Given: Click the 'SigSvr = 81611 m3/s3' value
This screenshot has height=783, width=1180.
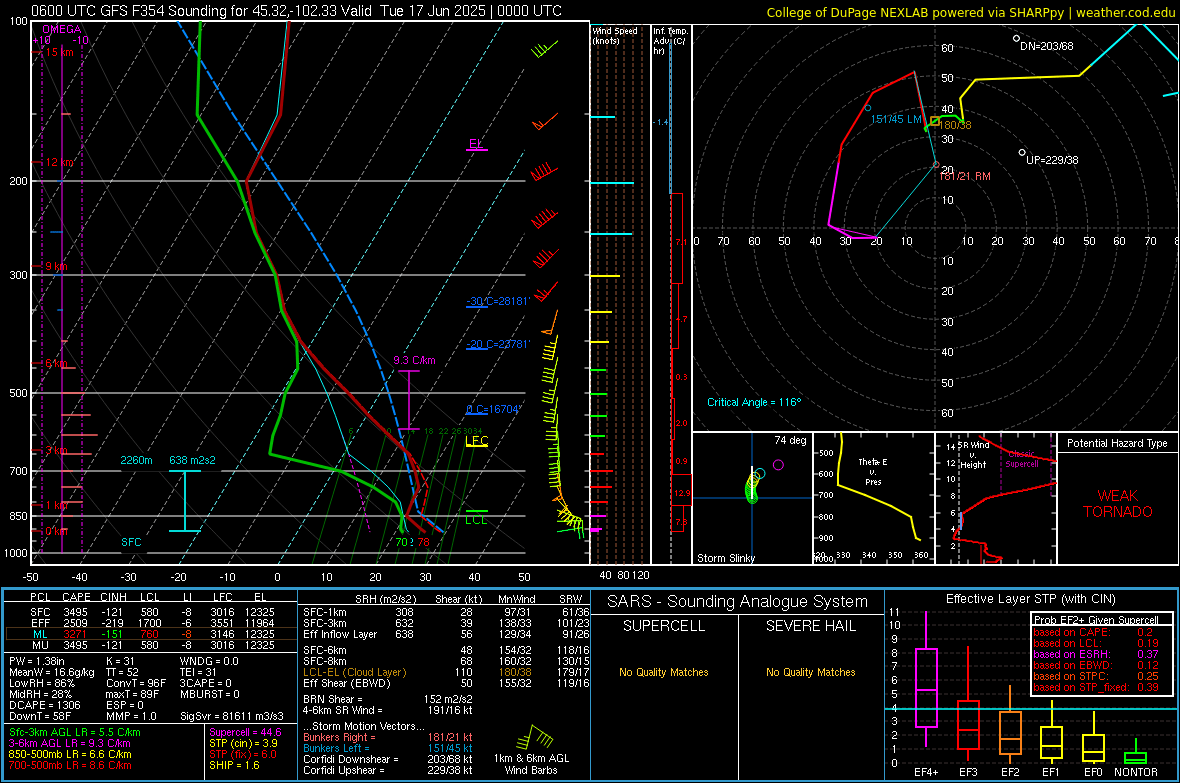Looking at the screenshot, I should point(232,716).
